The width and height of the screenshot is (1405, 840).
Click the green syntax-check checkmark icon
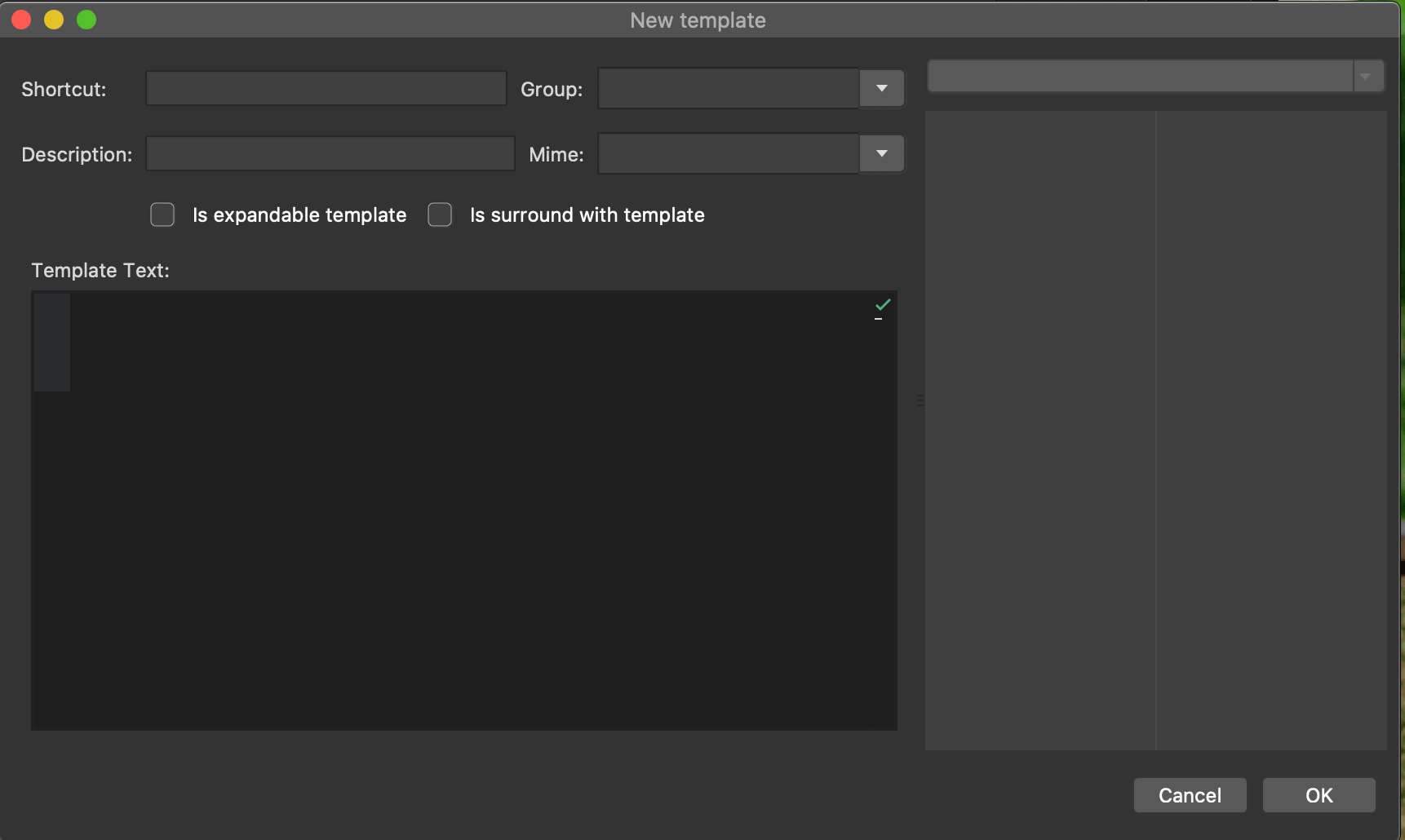coord(882,306)
